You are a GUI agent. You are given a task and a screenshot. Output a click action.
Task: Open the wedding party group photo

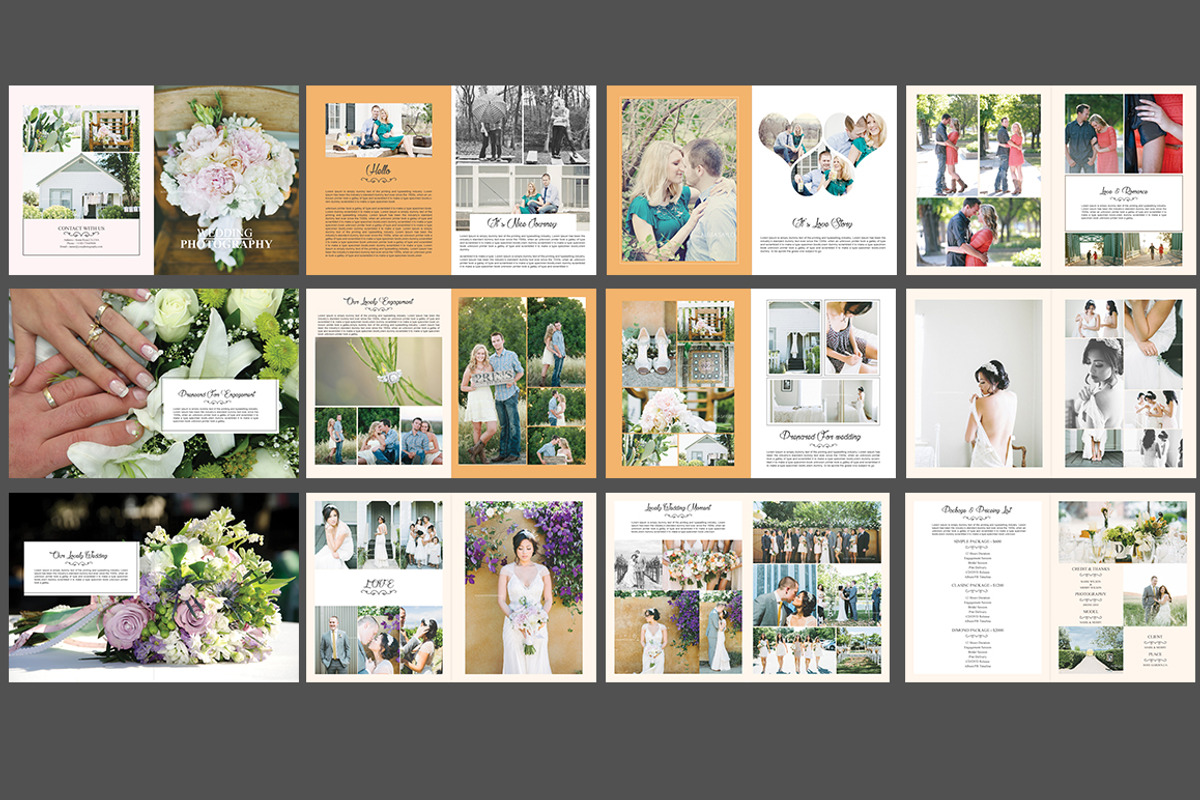817,532
